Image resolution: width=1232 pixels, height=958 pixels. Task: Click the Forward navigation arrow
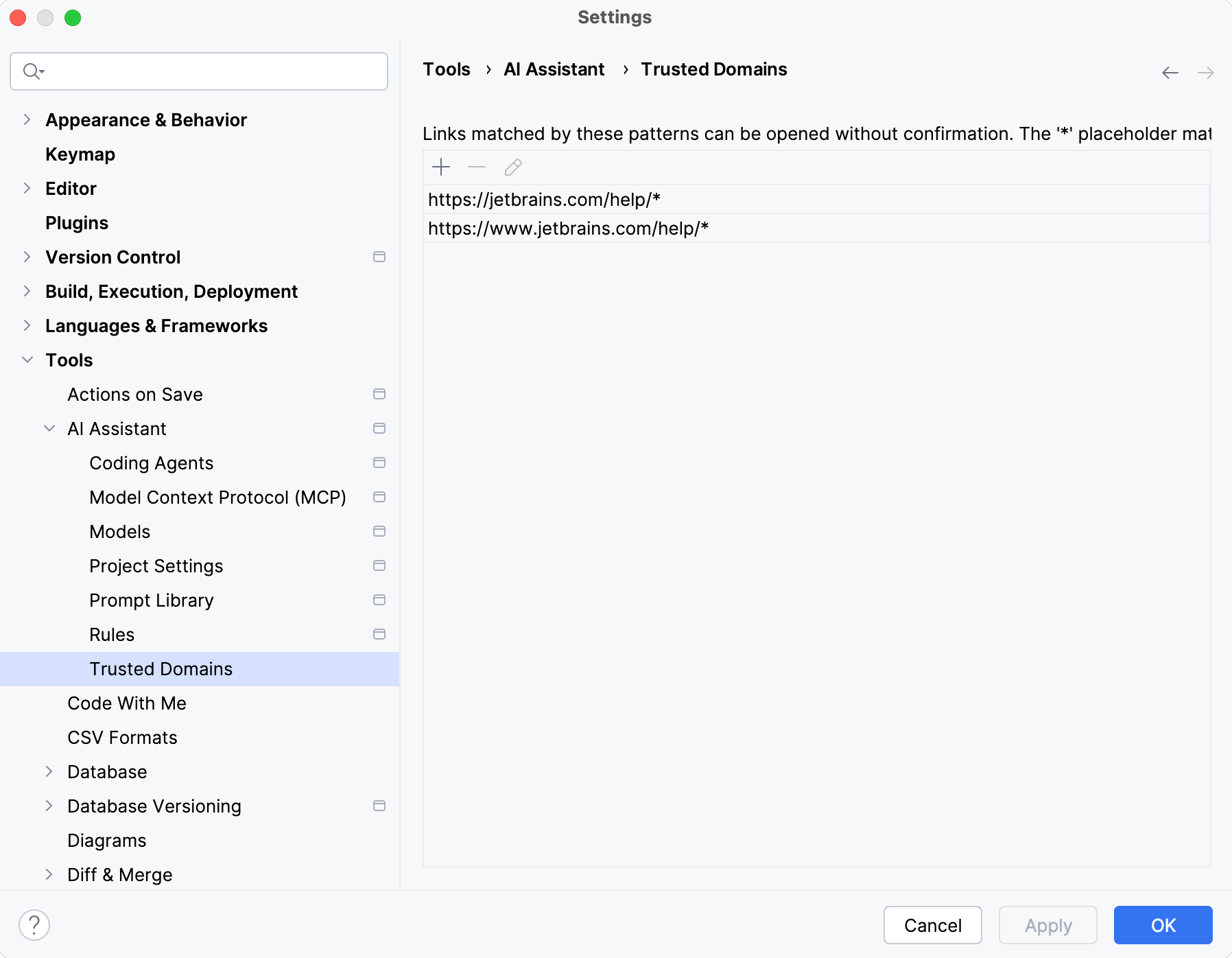pos(1205,73)
